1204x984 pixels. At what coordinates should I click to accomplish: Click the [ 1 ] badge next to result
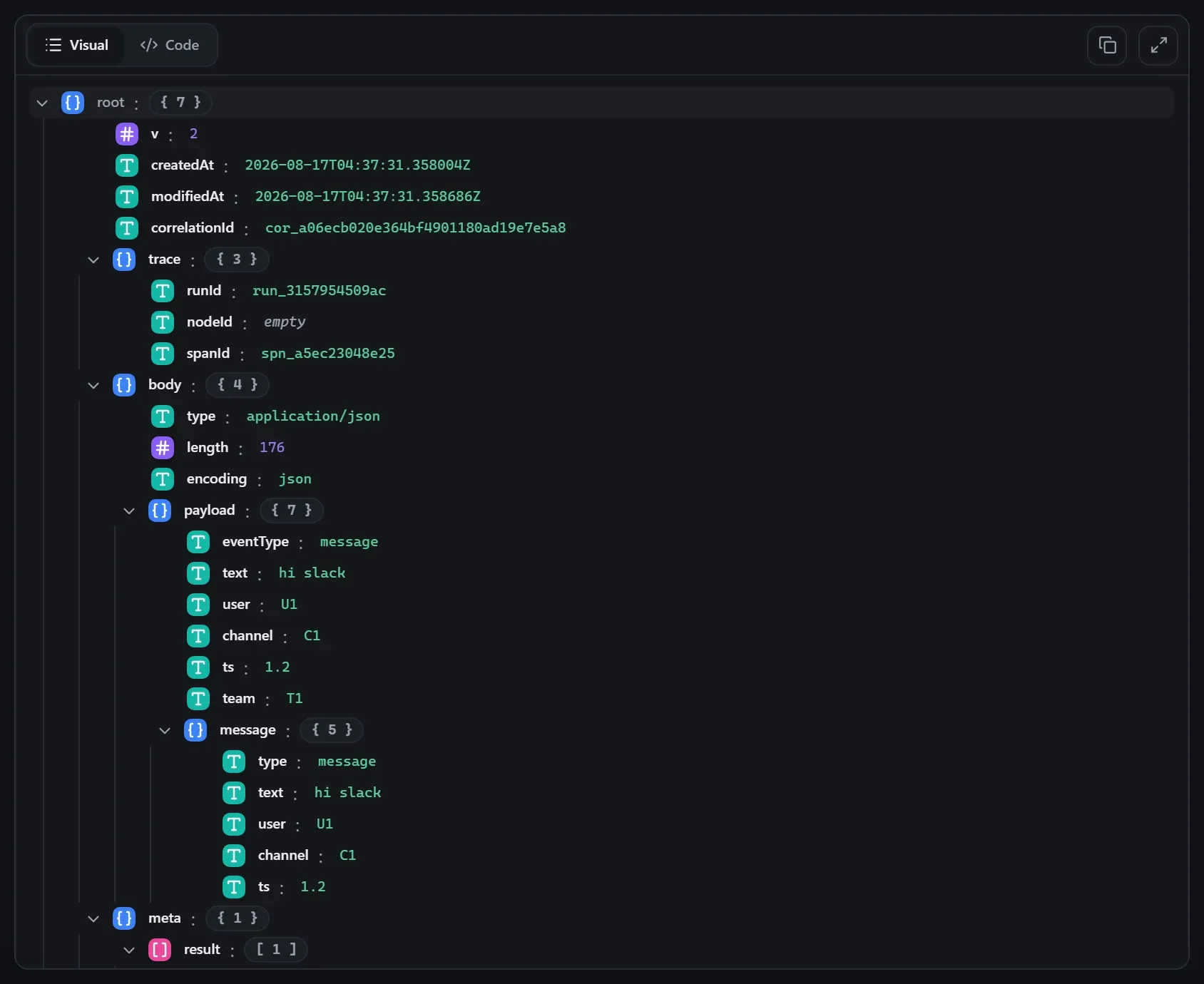(276, 950)
